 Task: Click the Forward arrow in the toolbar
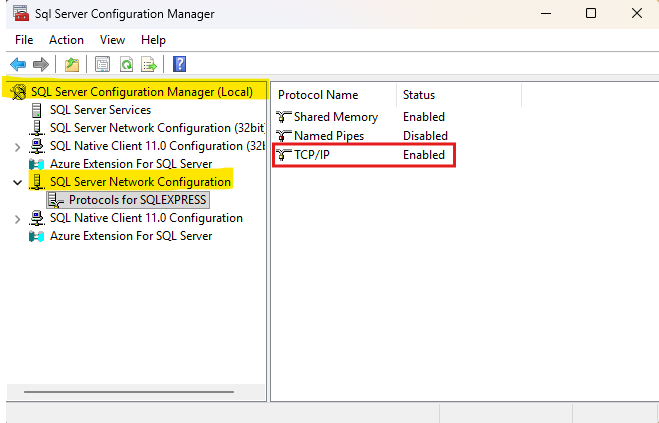[x=41, y=65]
